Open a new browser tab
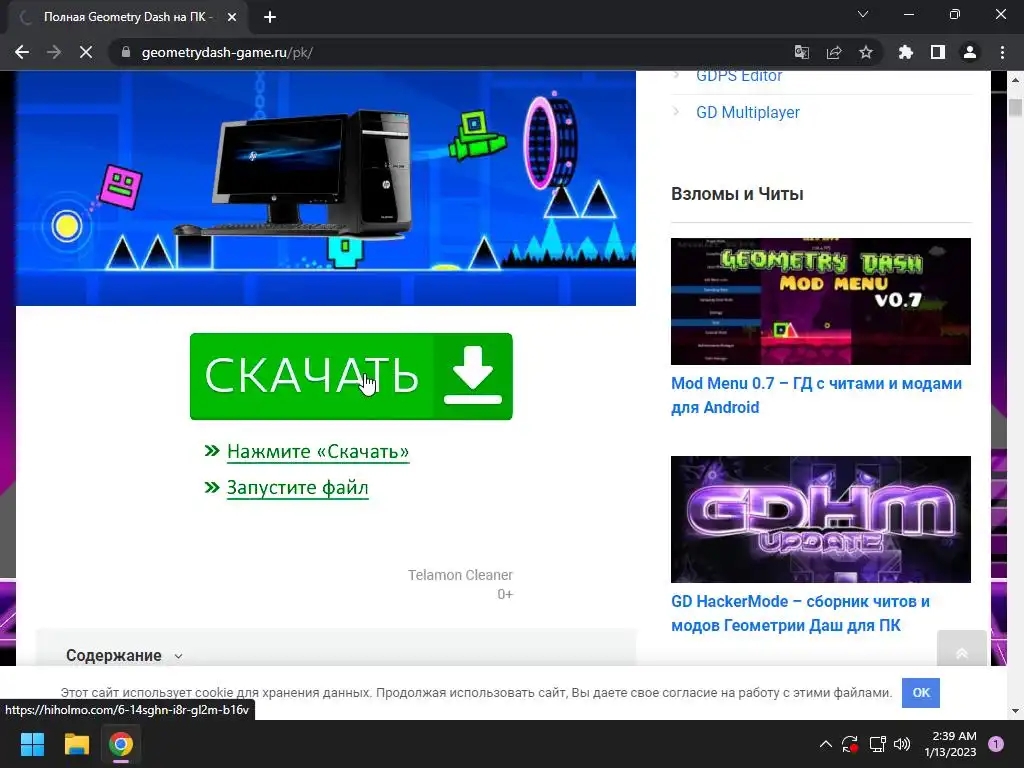The image size is (1024, 768). 270,18
